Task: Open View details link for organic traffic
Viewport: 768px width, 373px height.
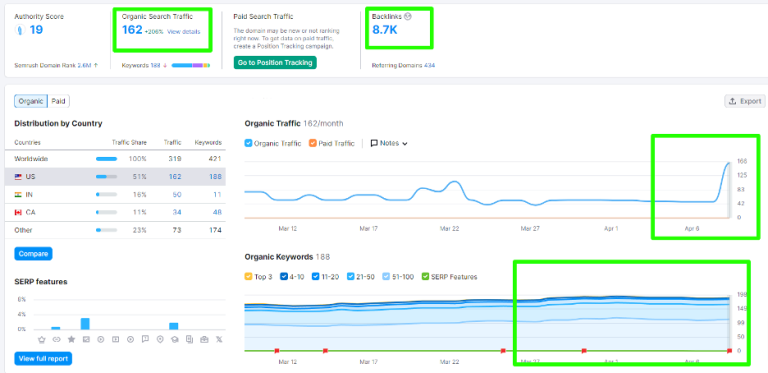Action: point(184,32)
